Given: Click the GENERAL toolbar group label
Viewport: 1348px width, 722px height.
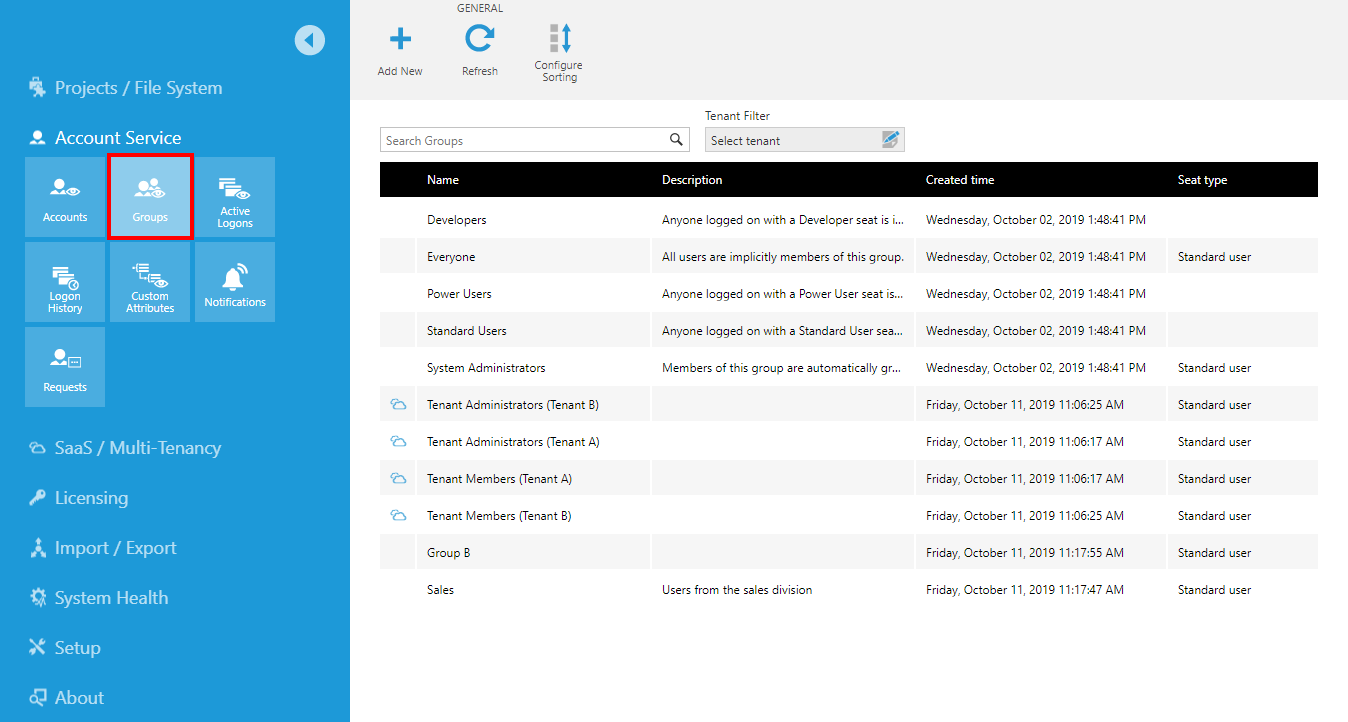Looking at the screenshot, I should click(x=480, y=8).
